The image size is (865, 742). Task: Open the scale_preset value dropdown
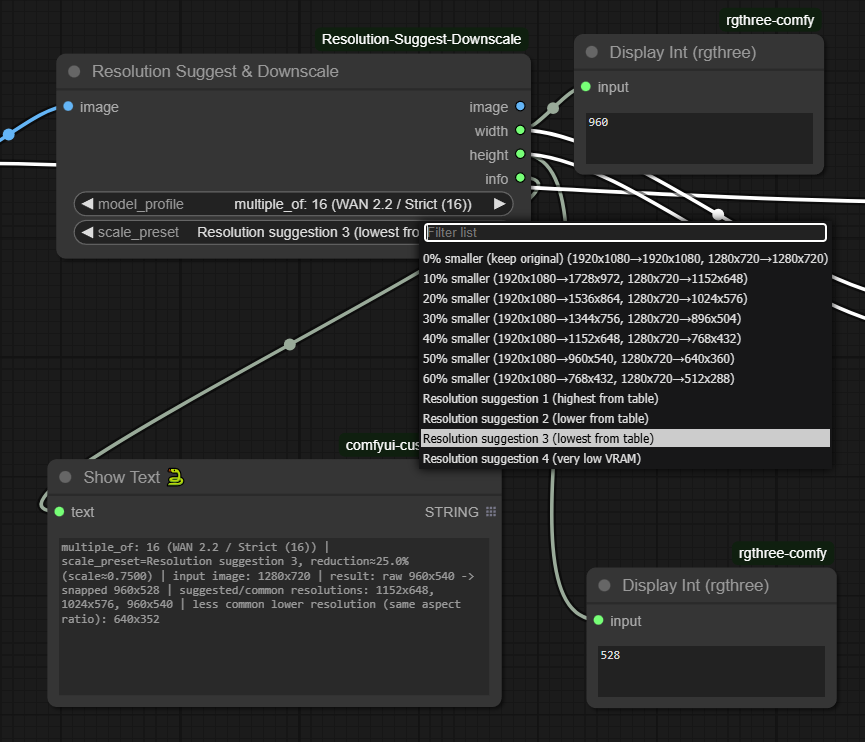pos(308,232)
